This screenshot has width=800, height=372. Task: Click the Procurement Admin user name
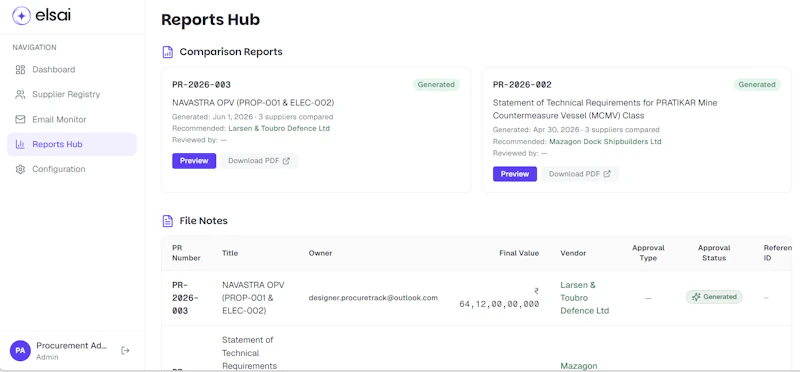pyautogui.click(x=72, y=346)
